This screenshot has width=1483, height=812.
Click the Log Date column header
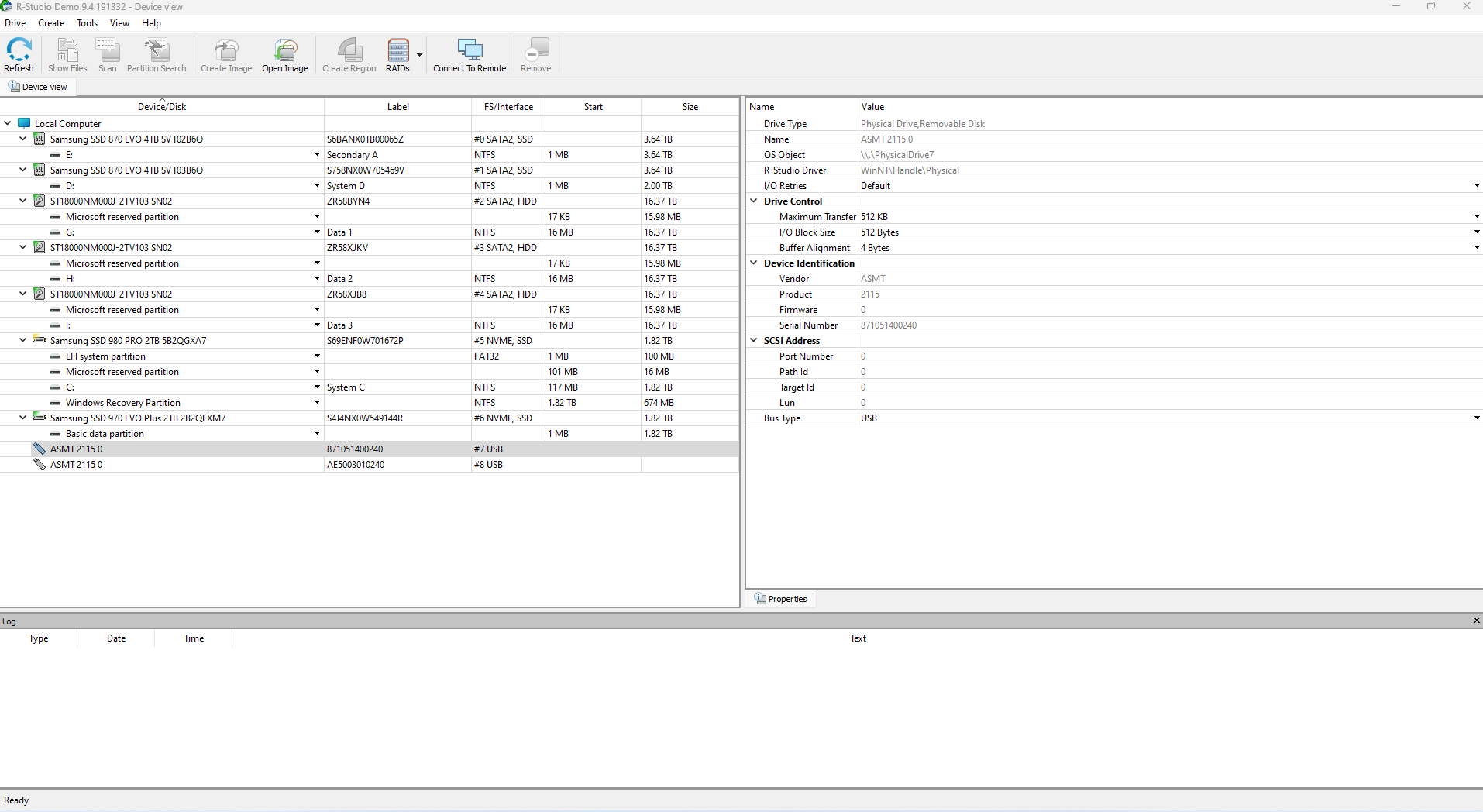[x=116, y=638]
